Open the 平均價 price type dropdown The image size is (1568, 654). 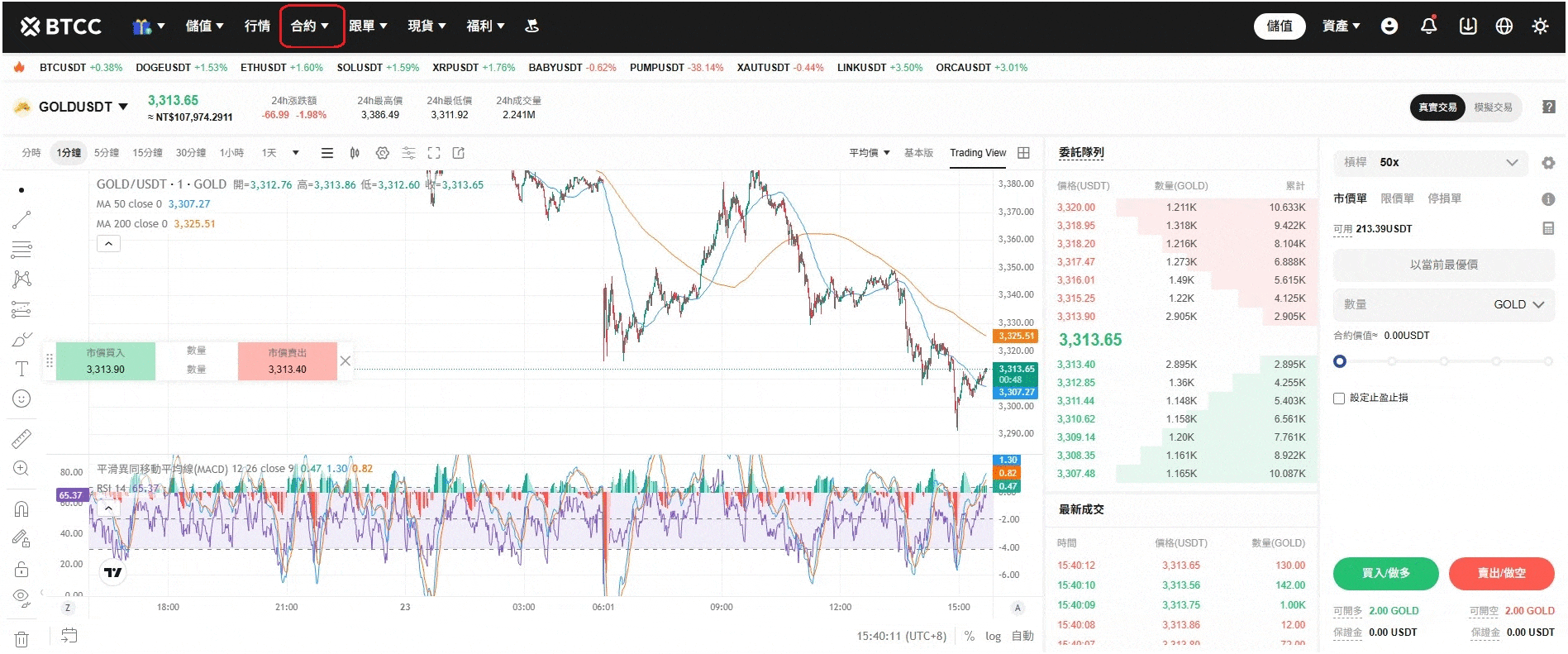tap(869, 153)
